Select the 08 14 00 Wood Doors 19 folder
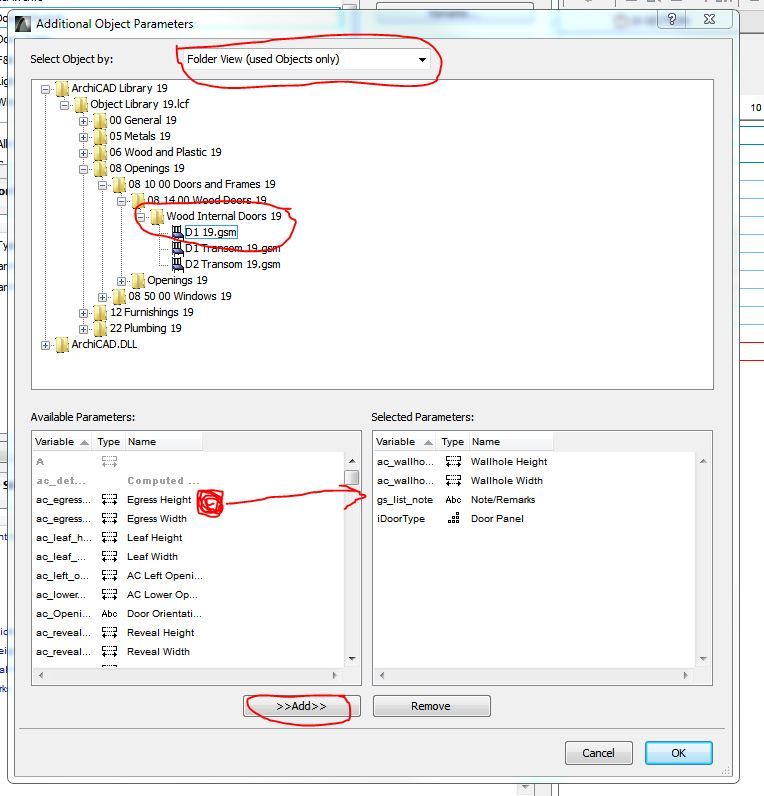This screenshot has height=796, width=764. pos(207,200)
